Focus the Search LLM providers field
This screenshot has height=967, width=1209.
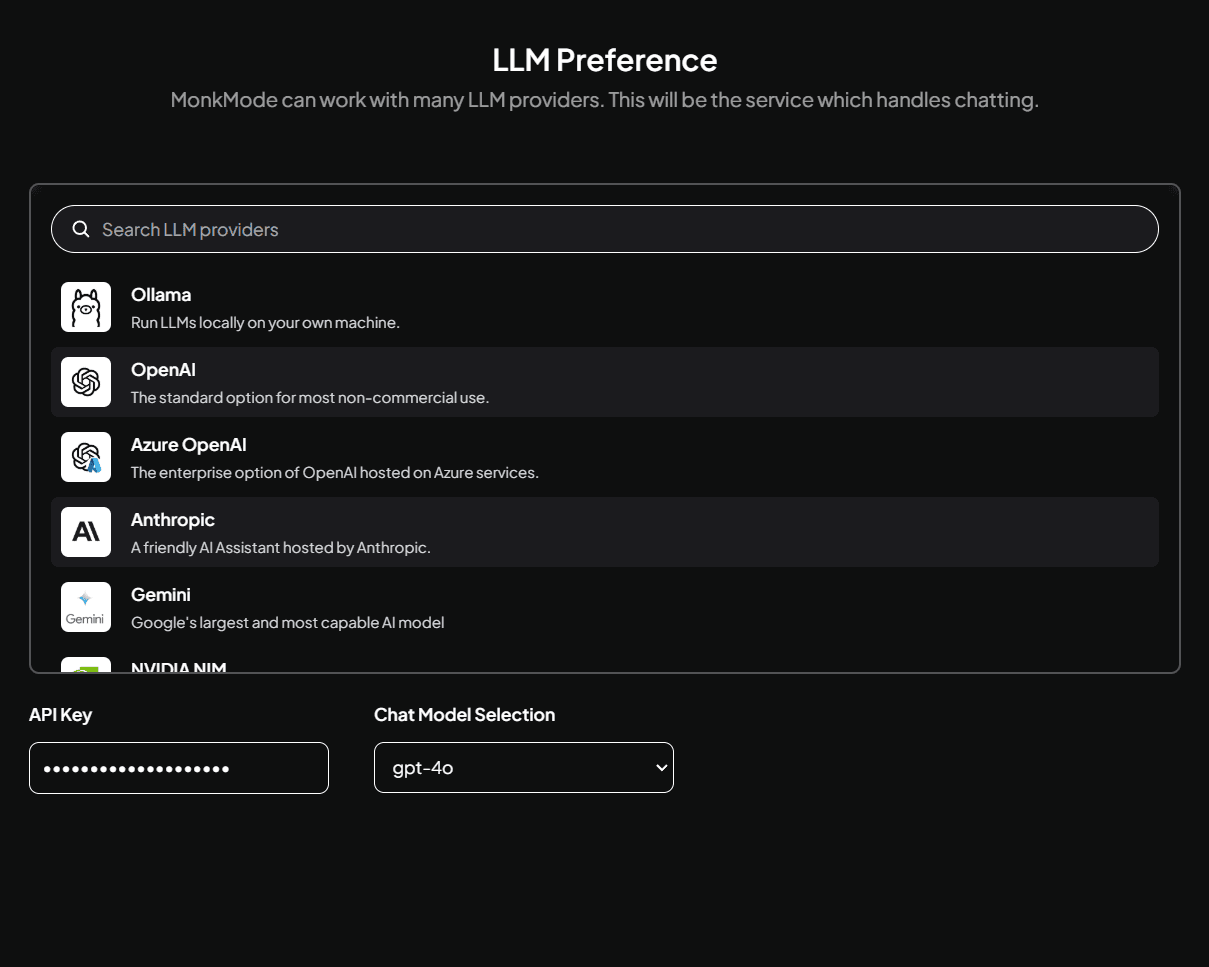coord(620,229)
